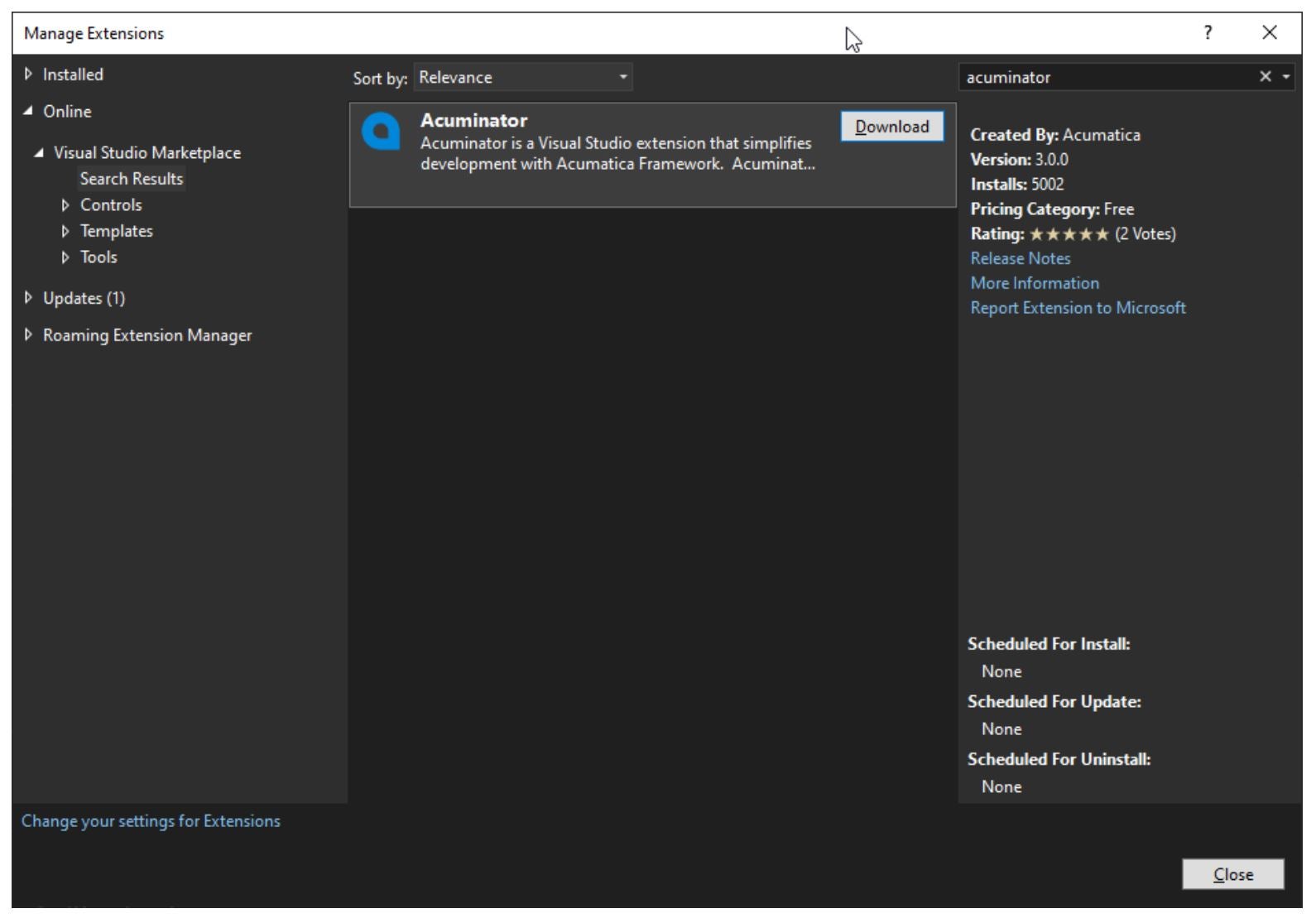Expand the Templates node arrow

tap(65, 231)
